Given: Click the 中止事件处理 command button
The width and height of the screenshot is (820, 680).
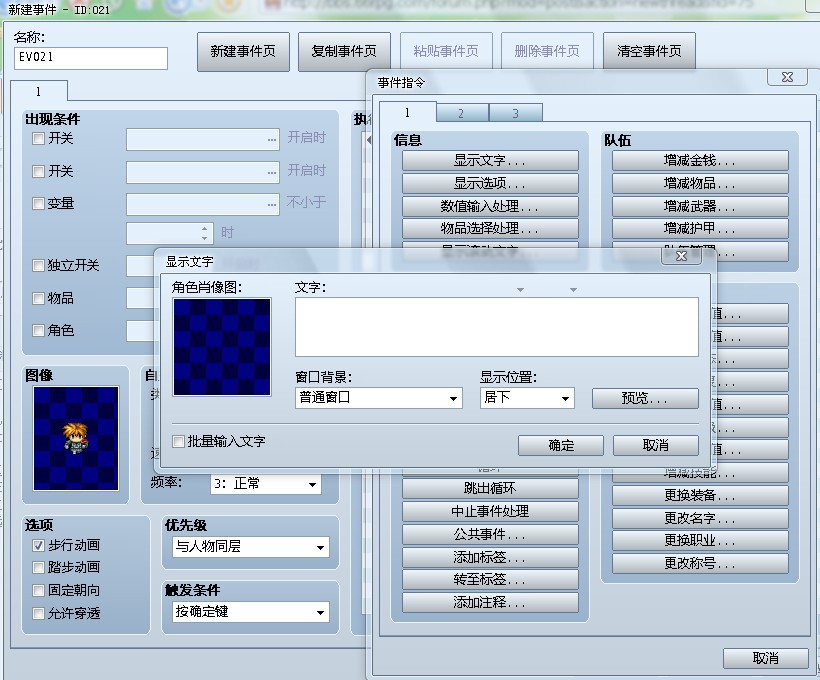Looking at the screenshot, I should [491, 512].
